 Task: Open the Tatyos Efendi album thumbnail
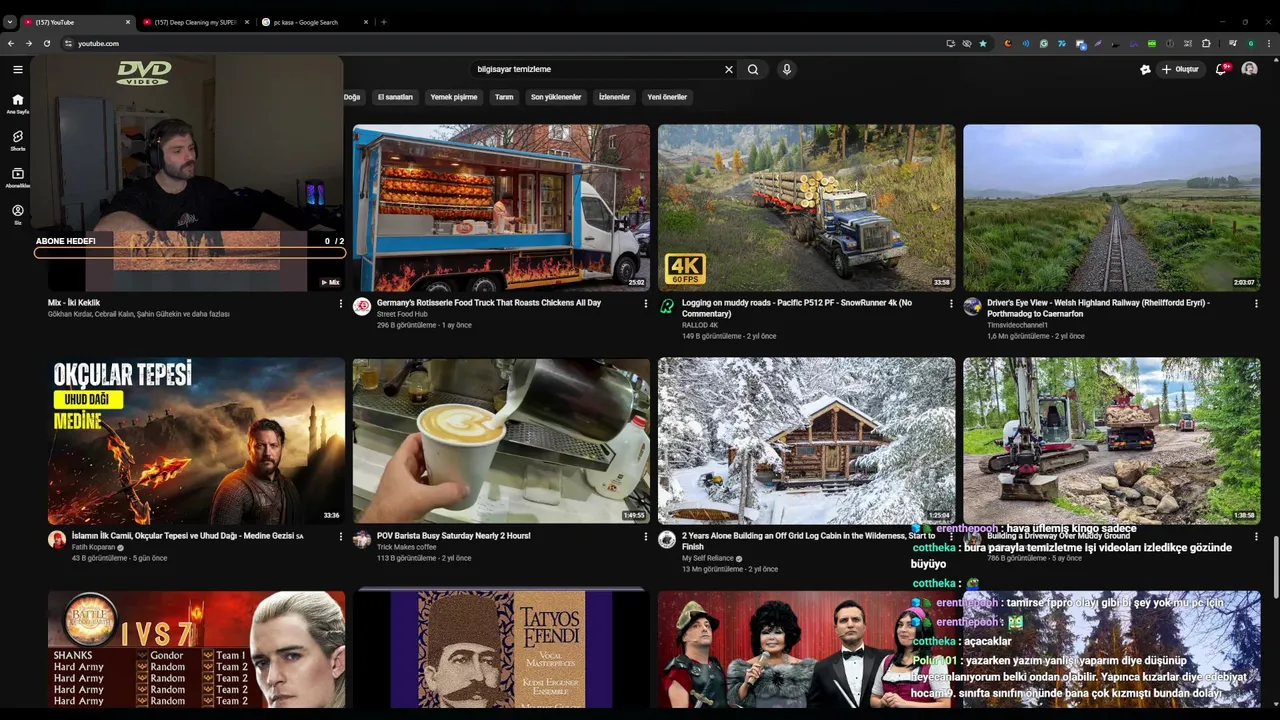501,649
